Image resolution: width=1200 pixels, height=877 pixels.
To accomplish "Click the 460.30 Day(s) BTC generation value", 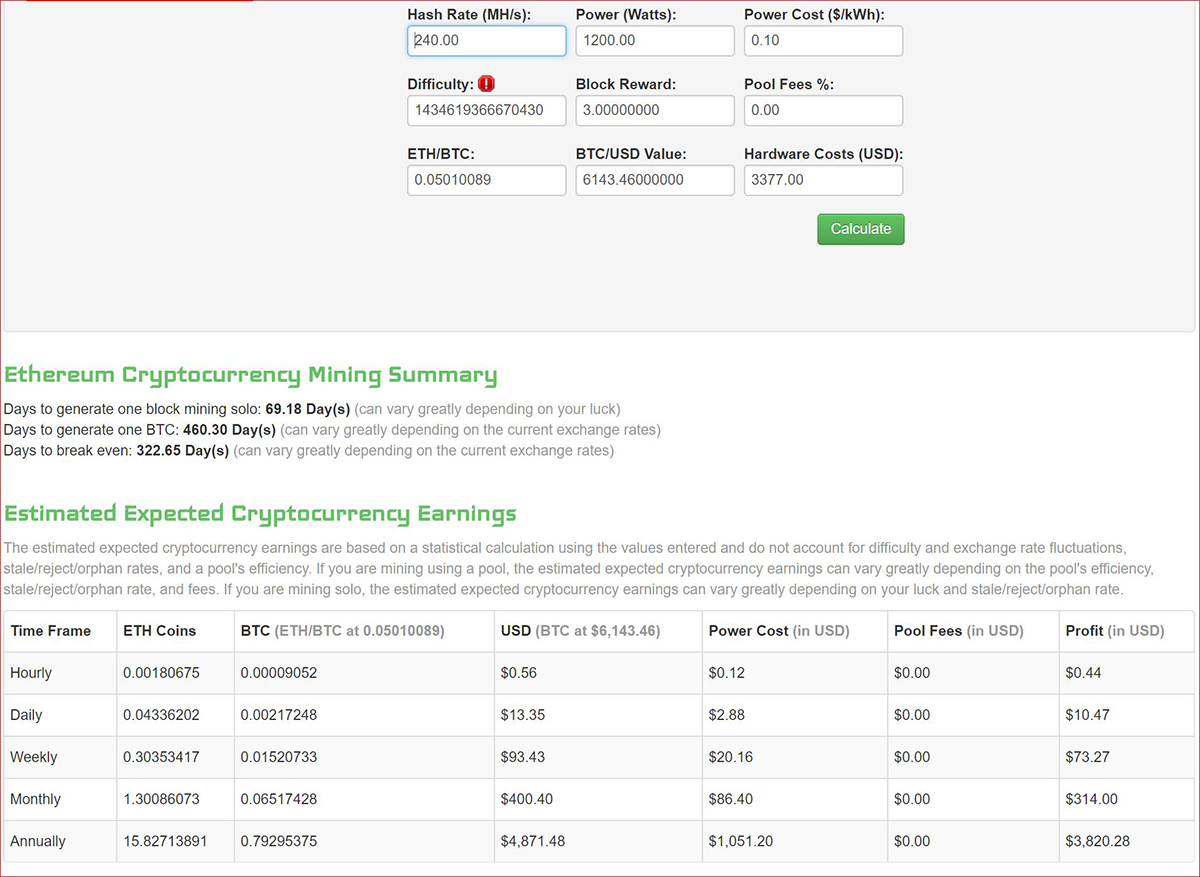I will (x=229, y=430).
